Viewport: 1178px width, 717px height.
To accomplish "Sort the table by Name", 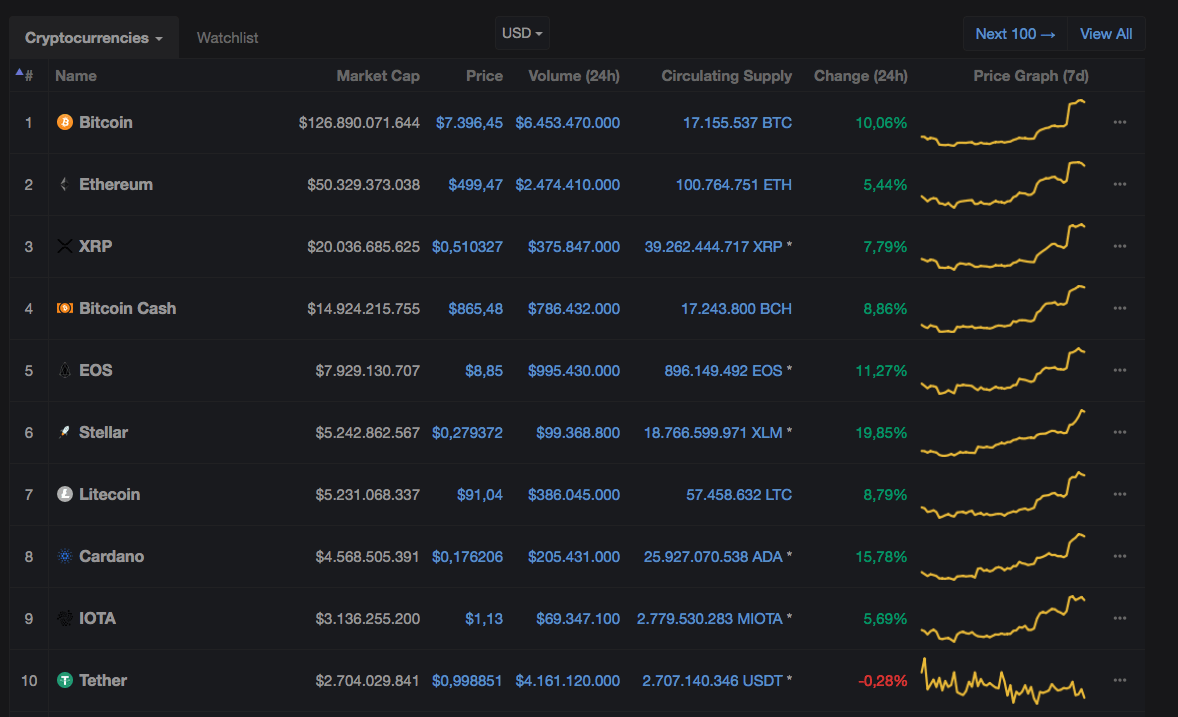I will click(76, 76).
